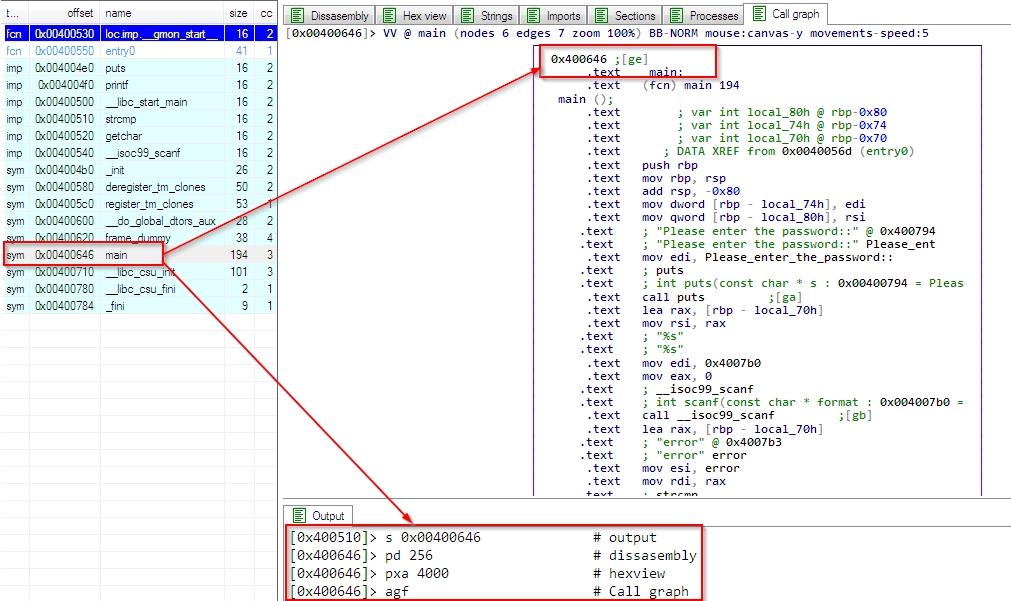Select the entry0 function in the list

point(139,51)
